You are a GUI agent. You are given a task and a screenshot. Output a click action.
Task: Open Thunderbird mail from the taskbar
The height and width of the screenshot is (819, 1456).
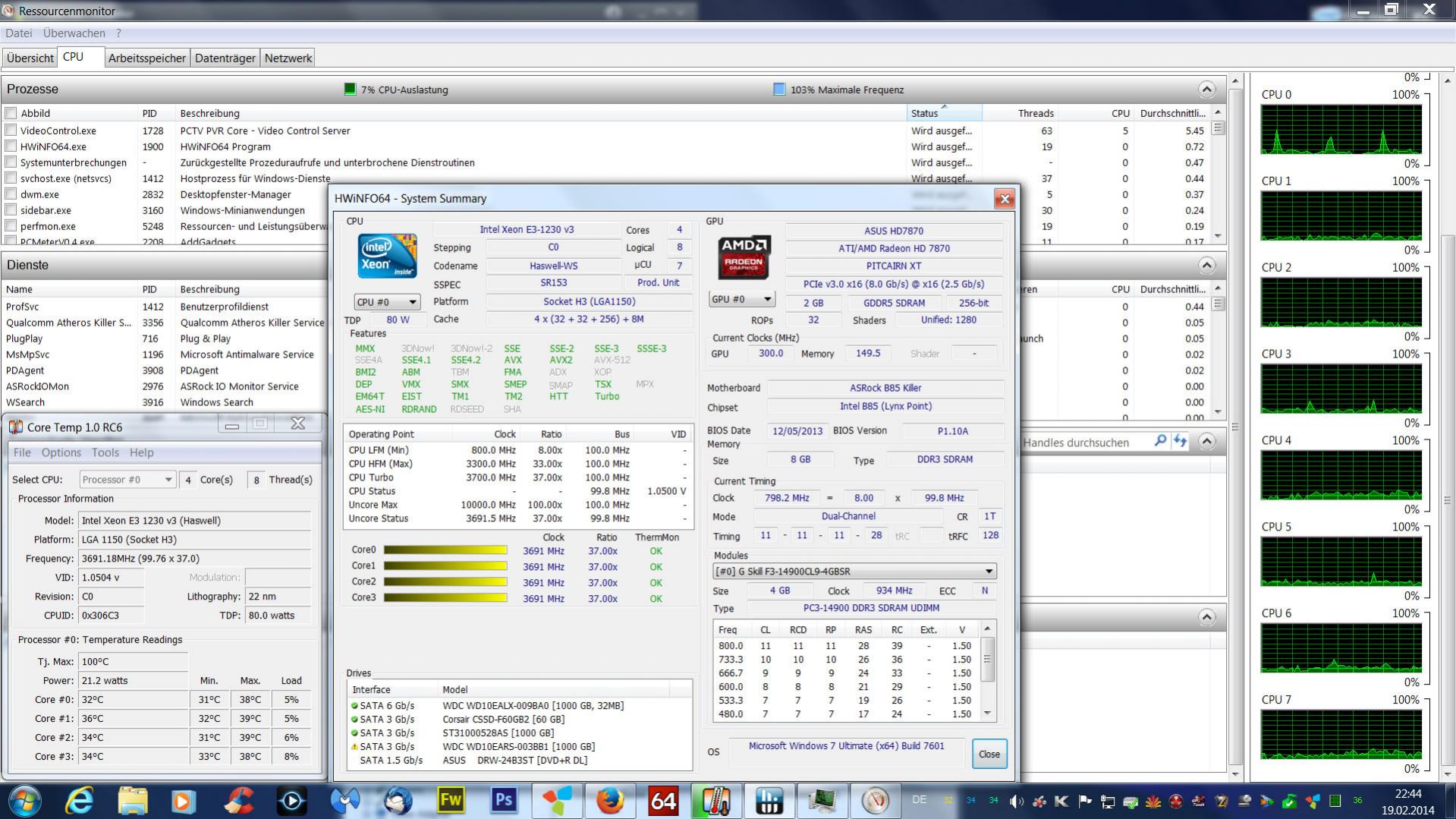tap(398, 801)
